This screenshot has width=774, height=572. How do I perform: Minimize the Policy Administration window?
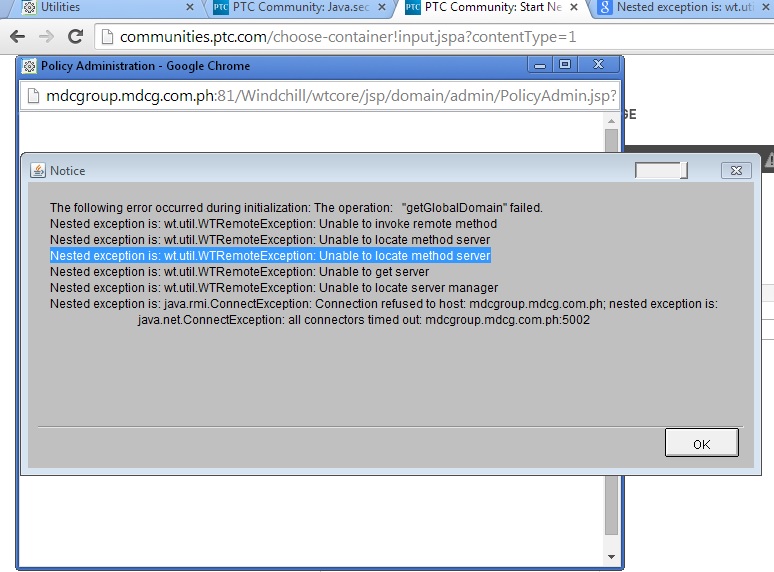click(540, 65)
